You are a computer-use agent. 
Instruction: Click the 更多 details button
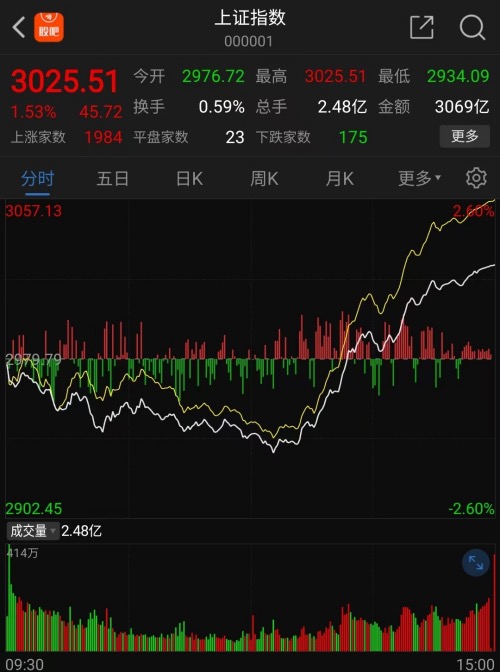[x=464, y=136]
